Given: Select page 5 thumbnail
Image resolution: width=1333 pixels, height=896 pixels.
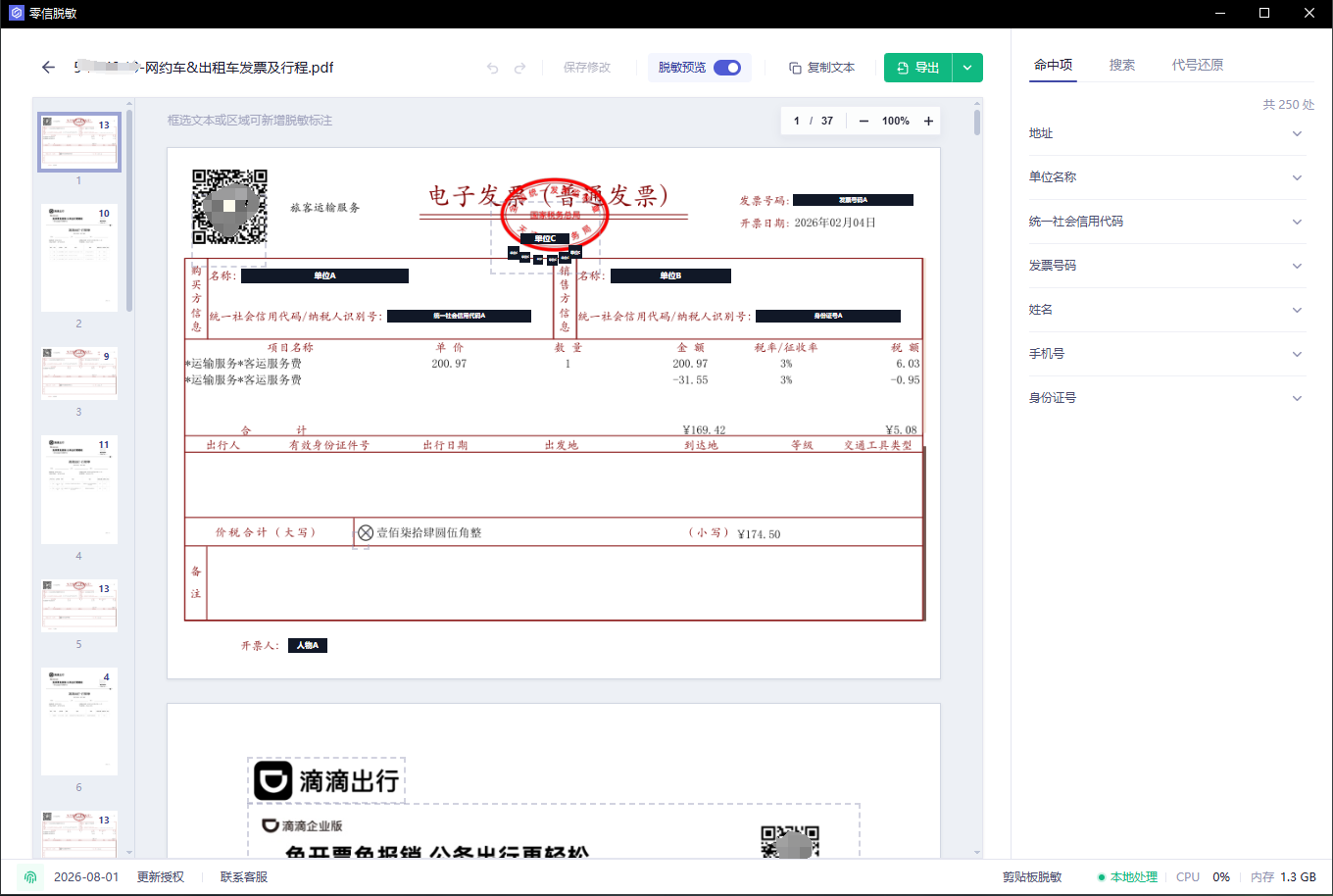Looking at the screenshot, I should 79,605.
